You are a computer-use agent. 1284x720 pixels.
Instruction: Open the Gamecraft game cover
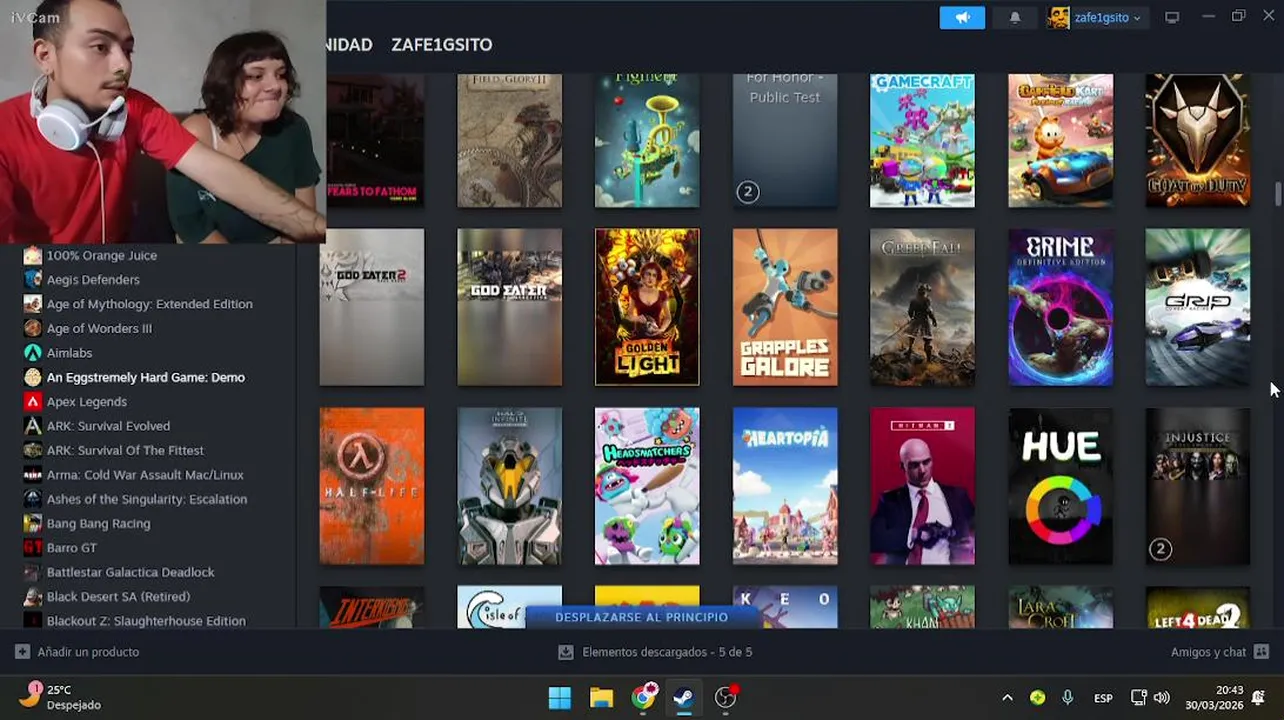(922, 141)
